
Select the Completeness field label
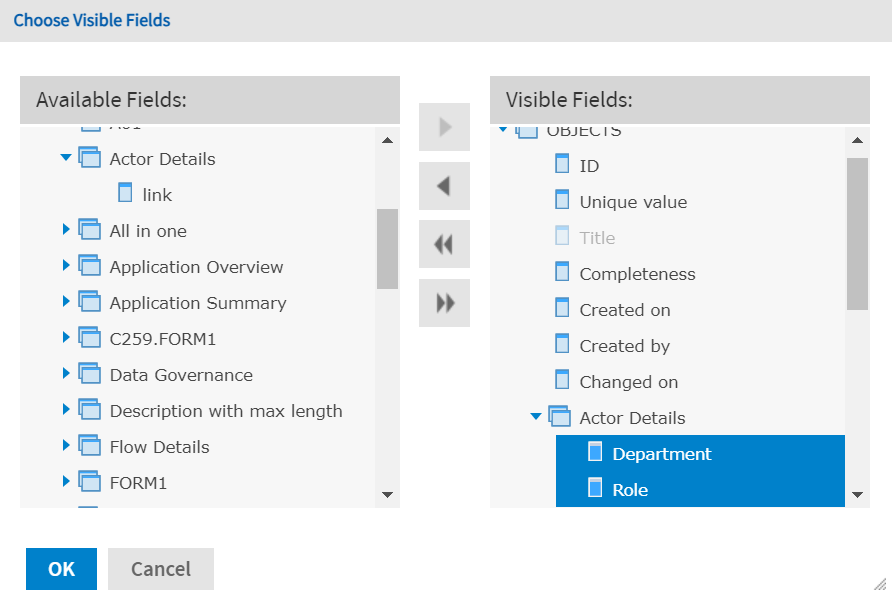pos(637,274)
